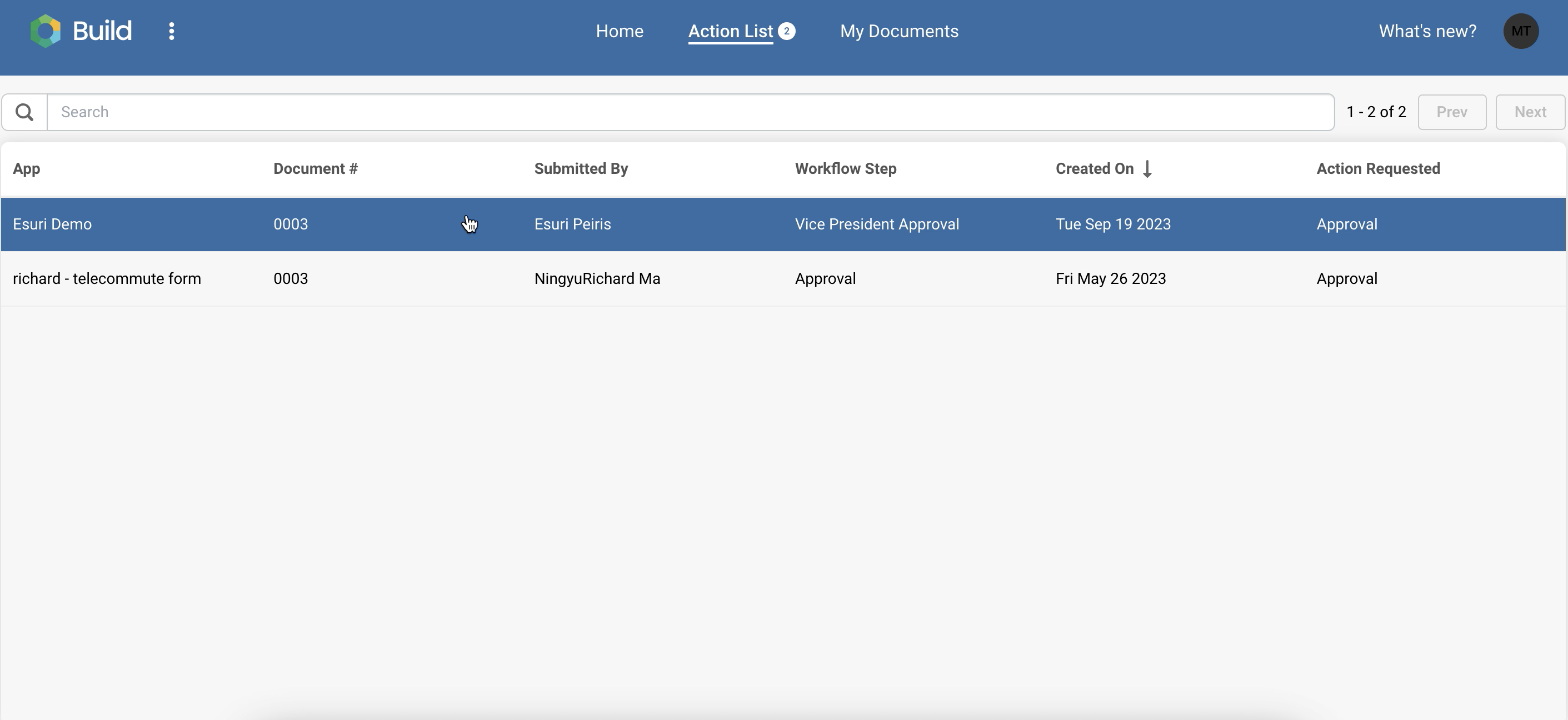The width and height of the screenshot is (1568, 720).
Task: Click Approval workflow step for NingyuRichard Ma
Action: [x=825, y=279]
